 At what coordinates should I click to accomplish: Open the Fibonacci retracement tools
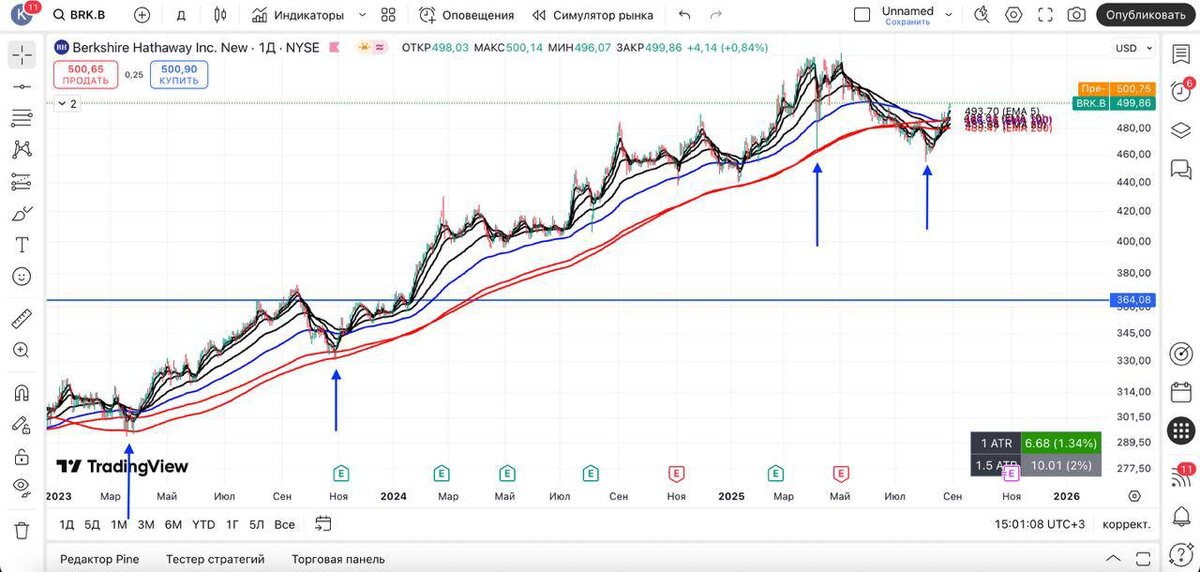tap(22, 118)
